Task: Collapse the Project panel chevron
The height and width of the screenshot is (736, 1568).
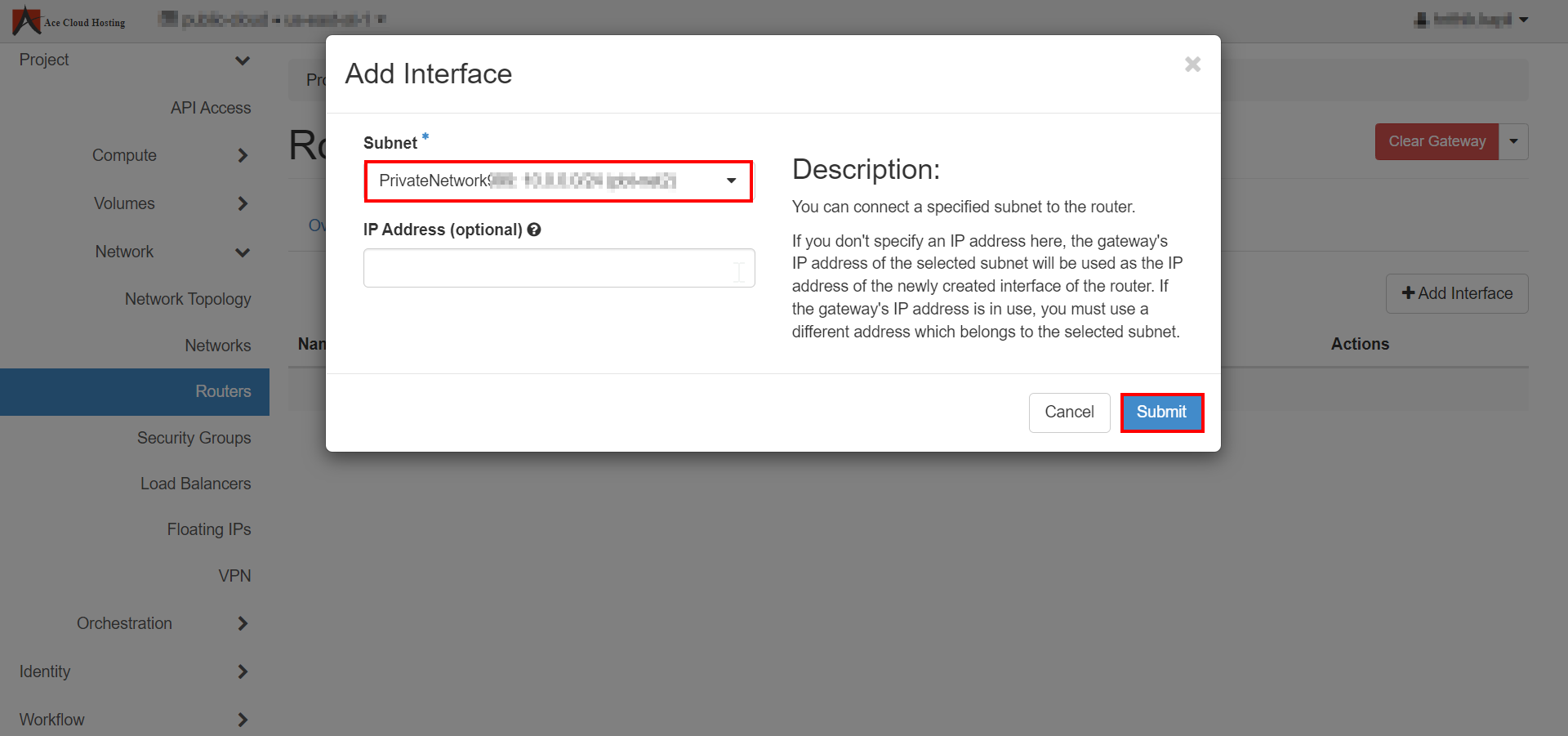Action: coord(243,60)
